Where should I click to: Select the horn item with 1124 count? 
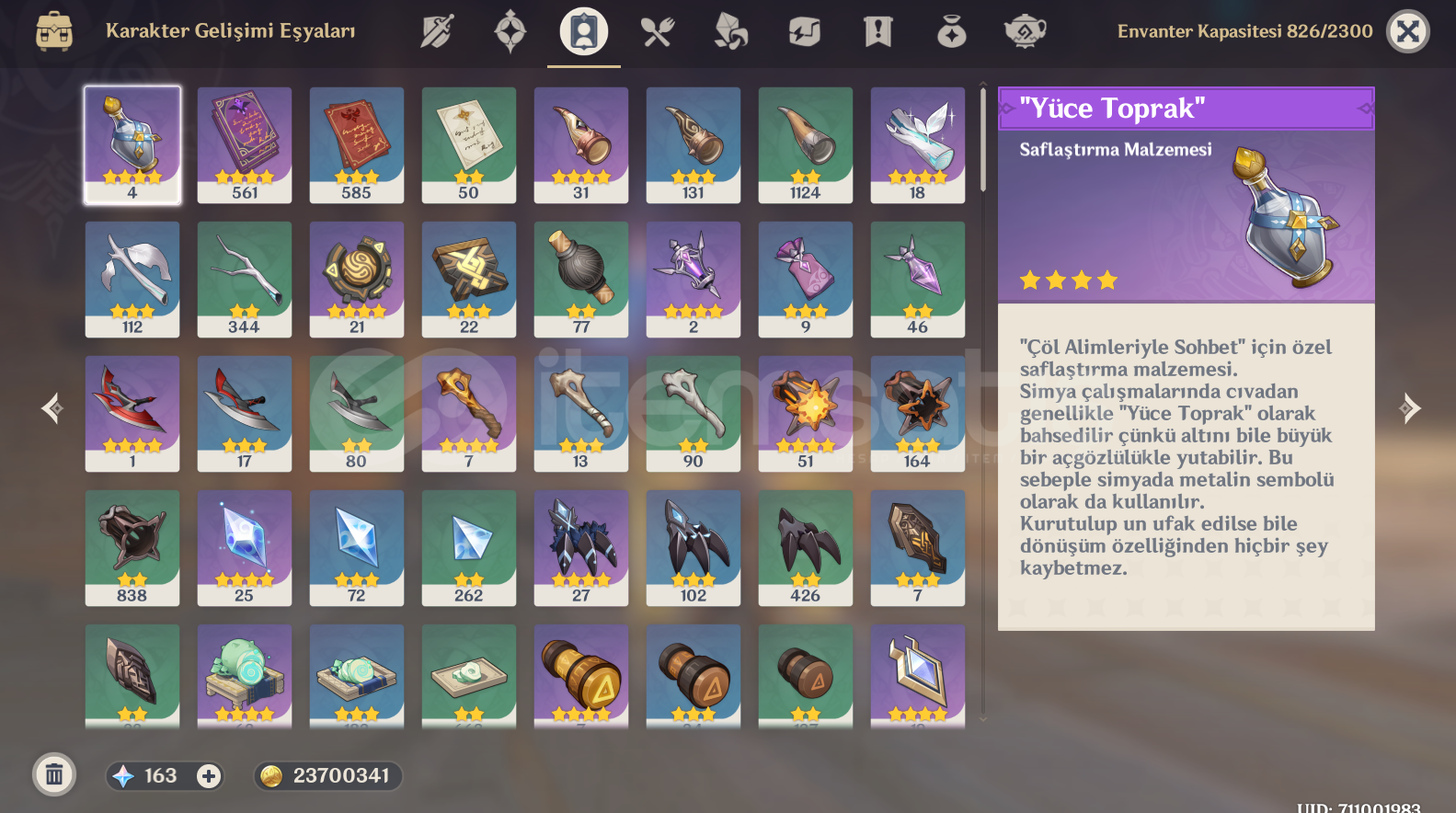[806, 145]
